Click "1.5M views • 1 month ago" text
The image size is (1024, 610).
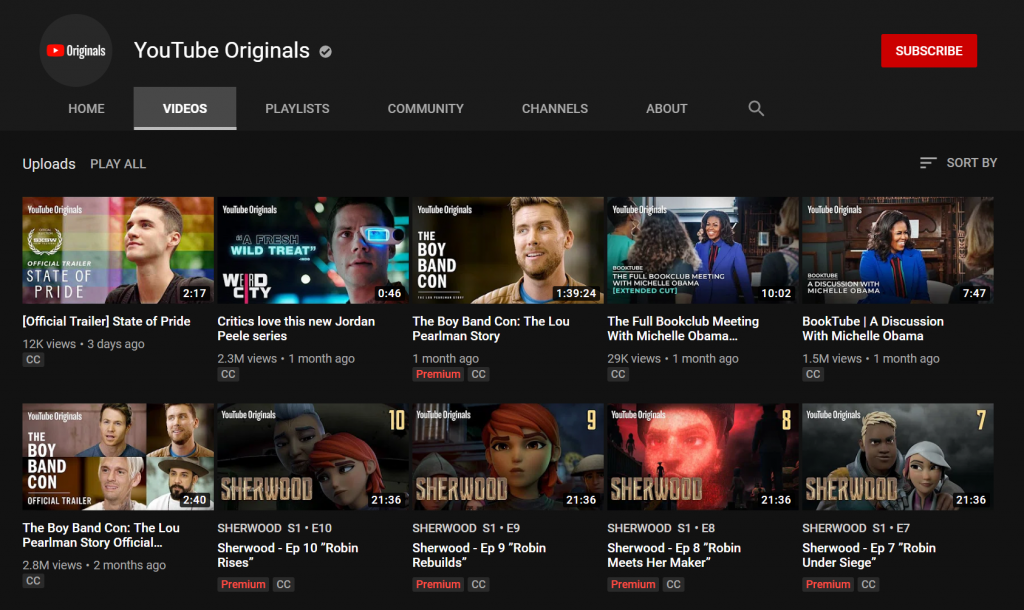tap(871, 359)
